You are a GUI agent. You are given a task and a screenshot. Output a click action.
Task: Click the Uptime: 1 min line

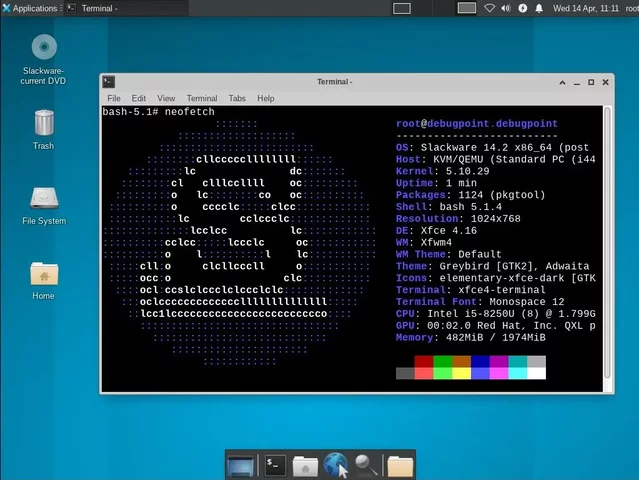point(436,183)
